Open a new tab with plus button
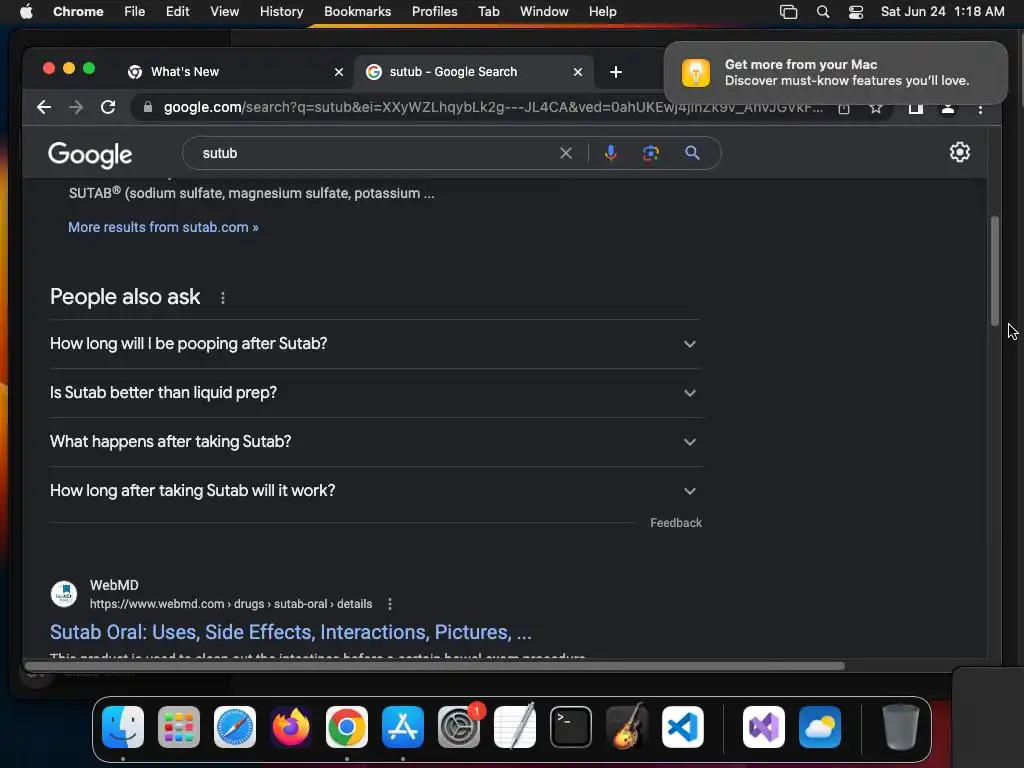The height and width of the screenshot is (768, 1024). click(616, 72)
